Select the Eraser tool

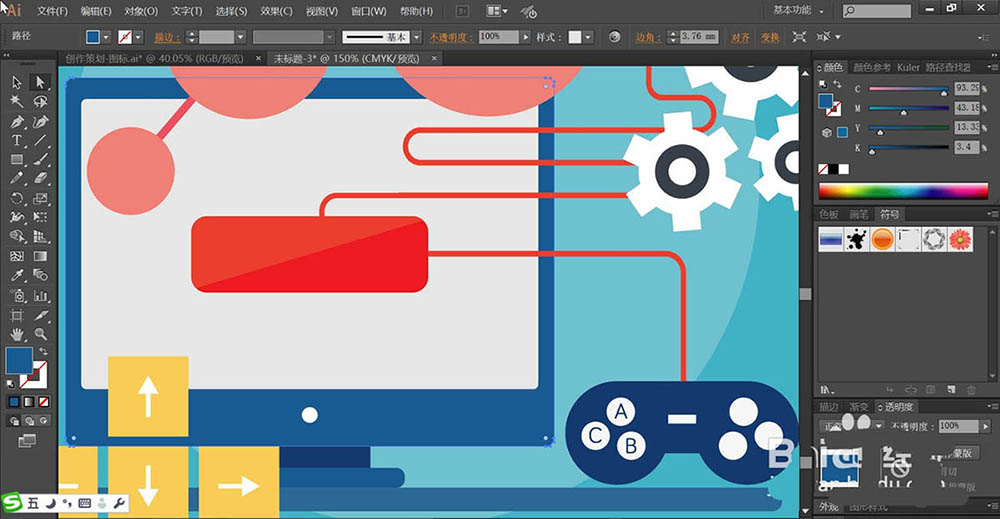[x=40, y=179]
